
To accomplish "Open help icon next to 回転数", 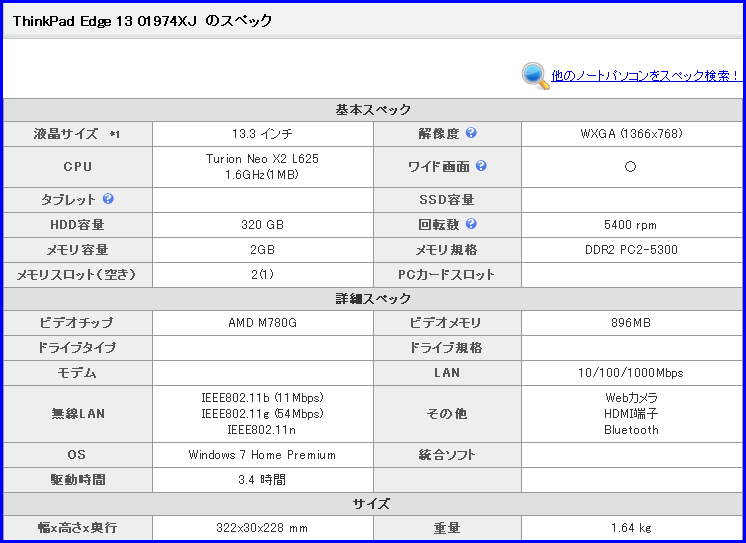I will point(471,224).
